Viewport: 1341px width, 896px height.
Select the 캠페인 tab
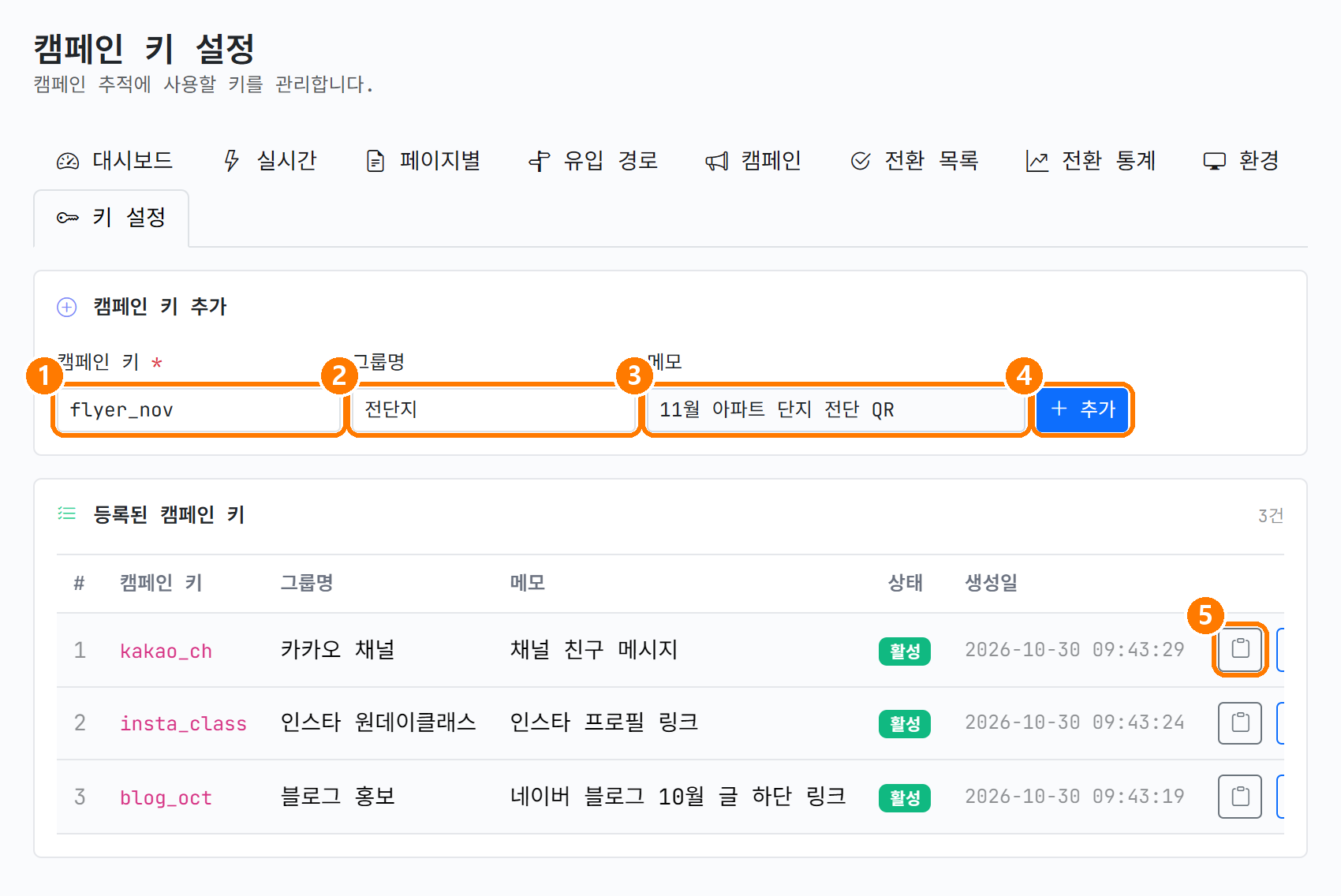[x=753, y=161]
